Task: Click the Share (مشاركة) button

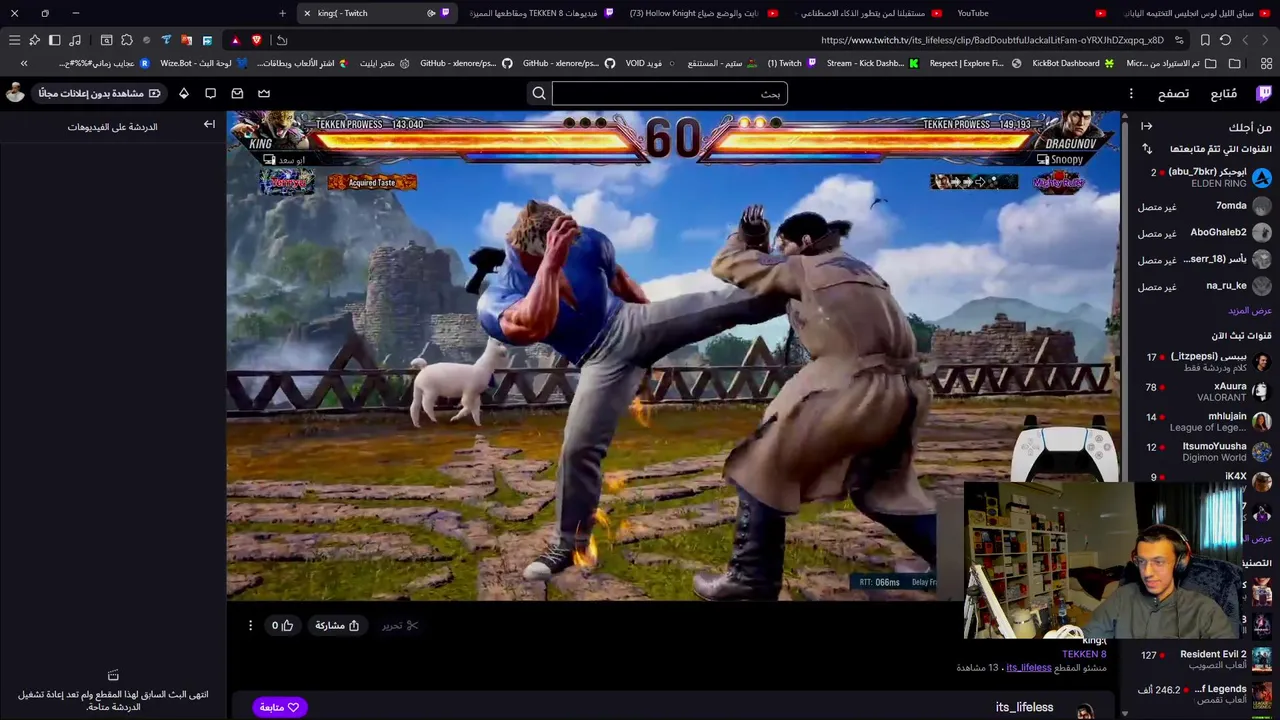Action: coord(337,626)
